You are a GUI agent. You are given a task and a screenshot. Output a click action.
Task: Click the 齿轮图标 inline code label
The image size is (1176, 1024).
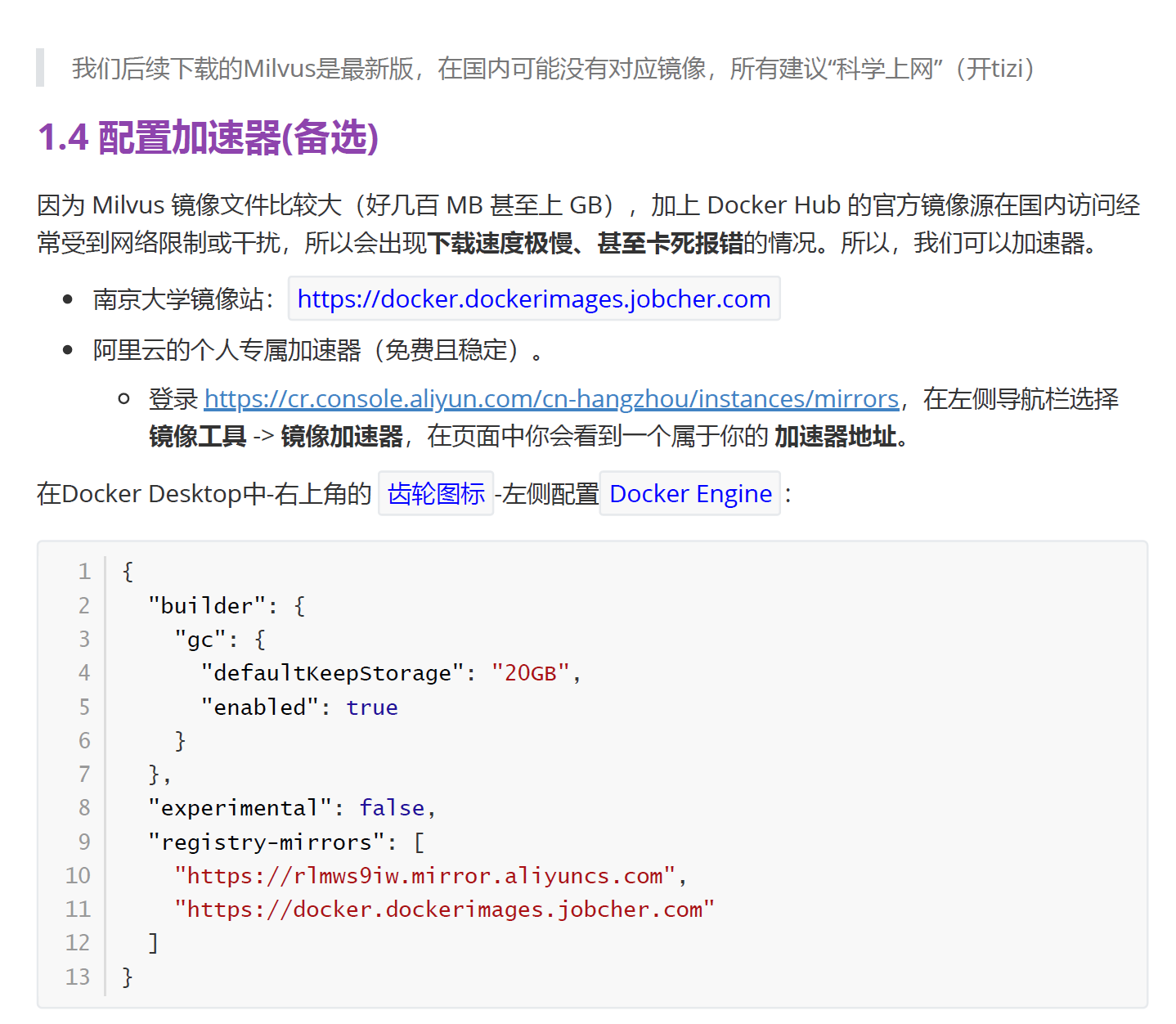tap(436, 493)
